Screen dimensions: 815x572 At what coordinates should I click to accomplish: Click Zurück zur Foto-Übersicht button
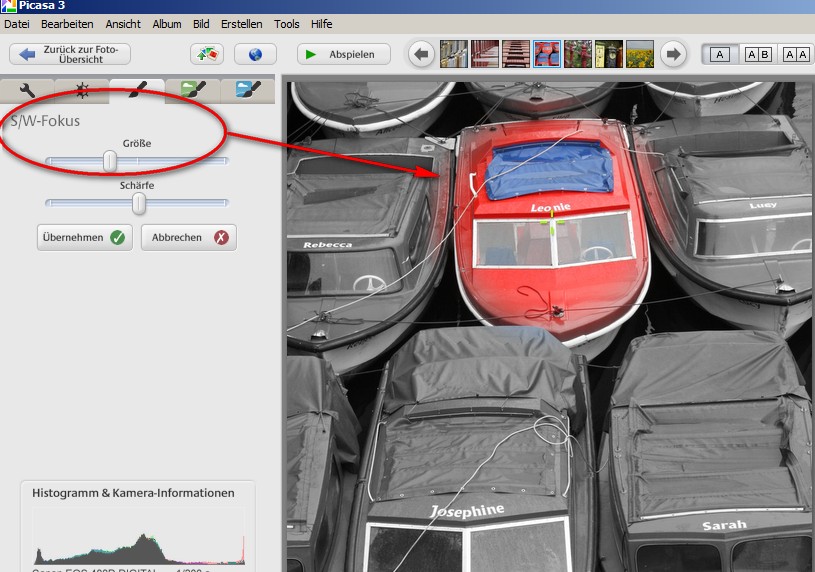tap(70, 54)
